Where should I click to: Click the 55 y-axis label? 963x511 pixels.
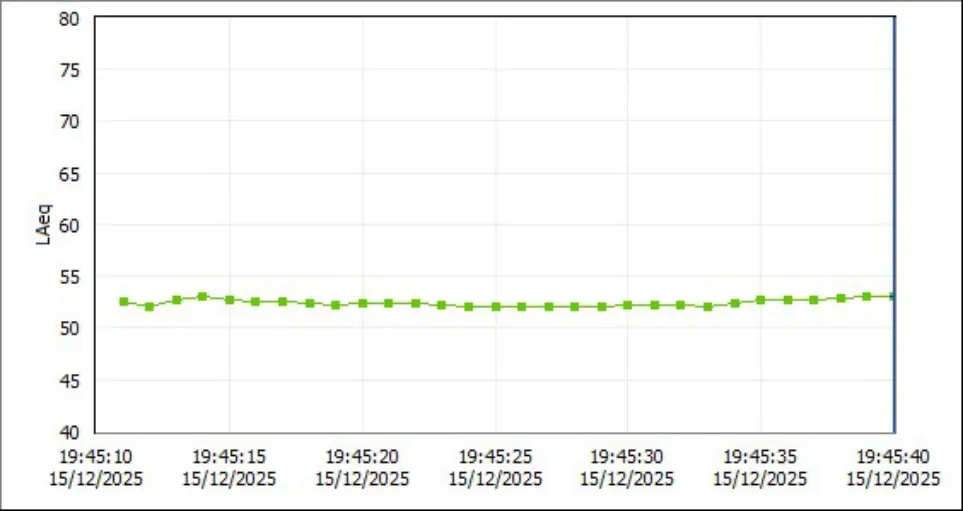pos(69,278)
